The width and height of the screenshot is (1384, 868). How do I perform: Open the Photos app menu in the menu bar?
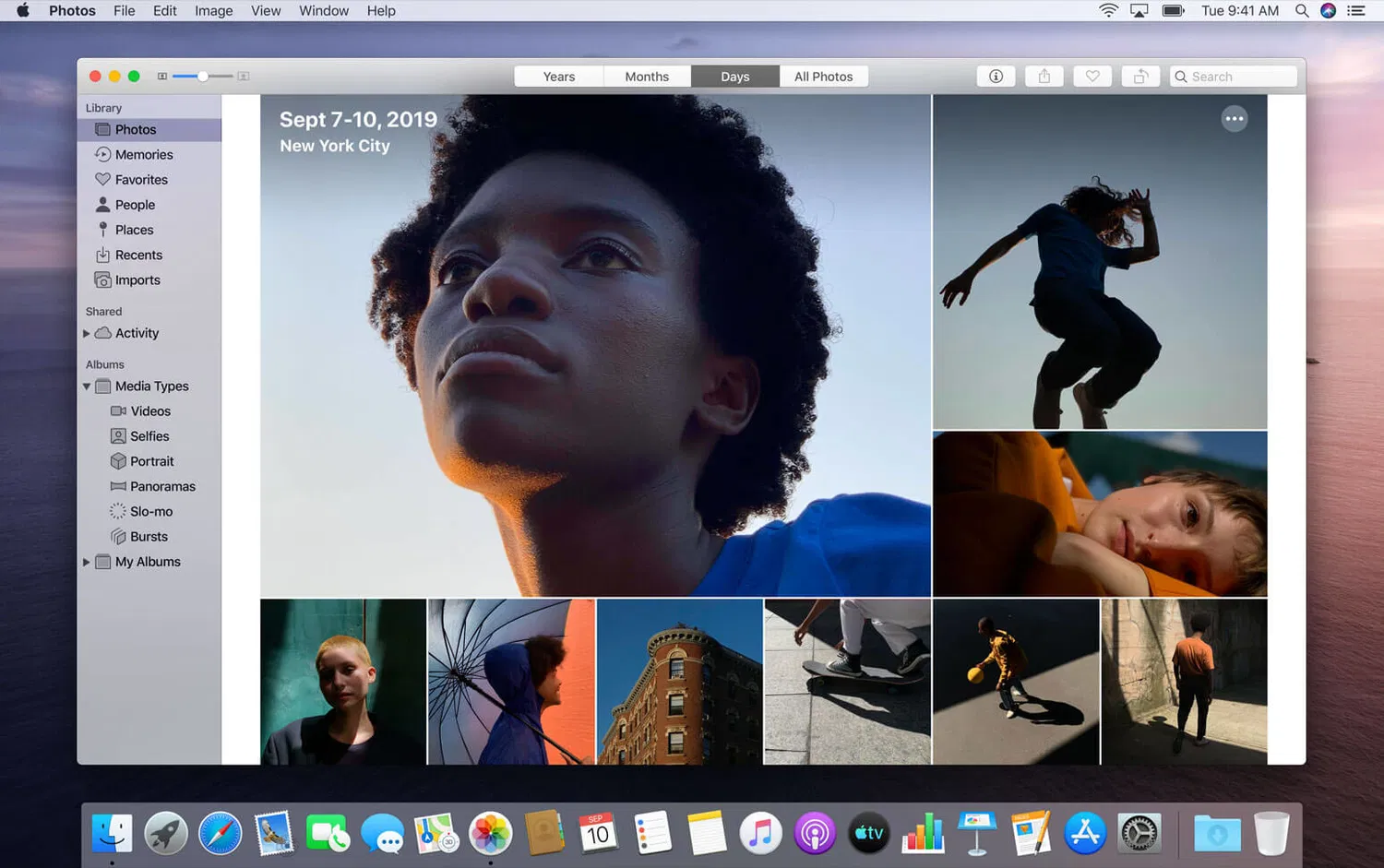point(72,11)
